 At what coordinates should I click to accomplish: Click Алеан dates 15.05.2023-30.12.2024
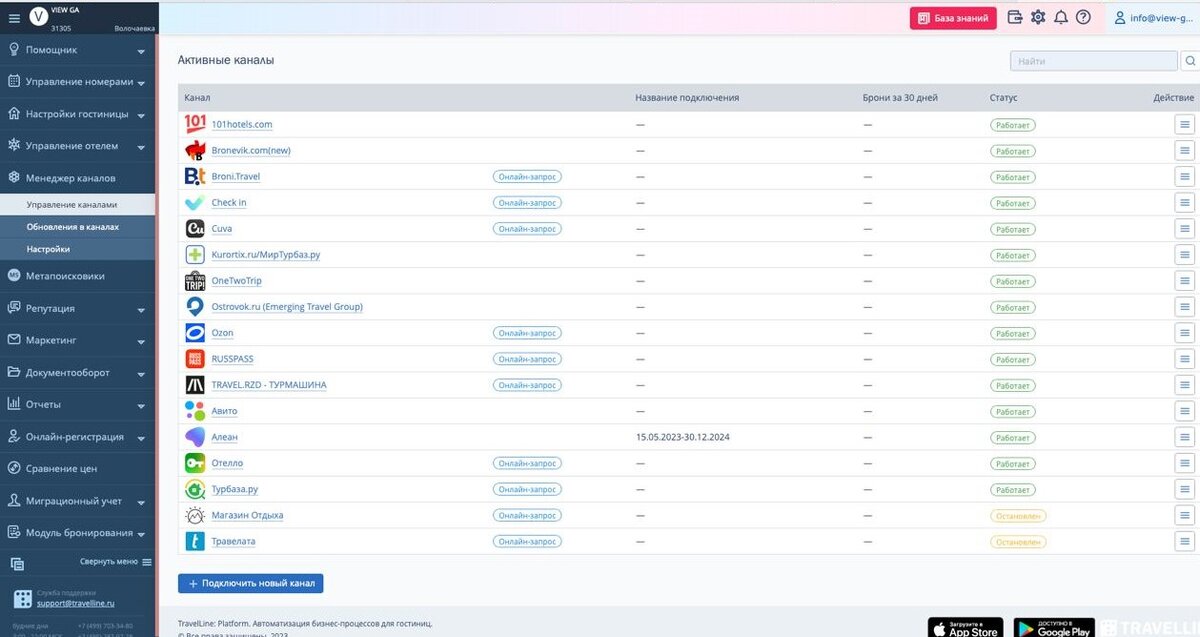point(684,437)
